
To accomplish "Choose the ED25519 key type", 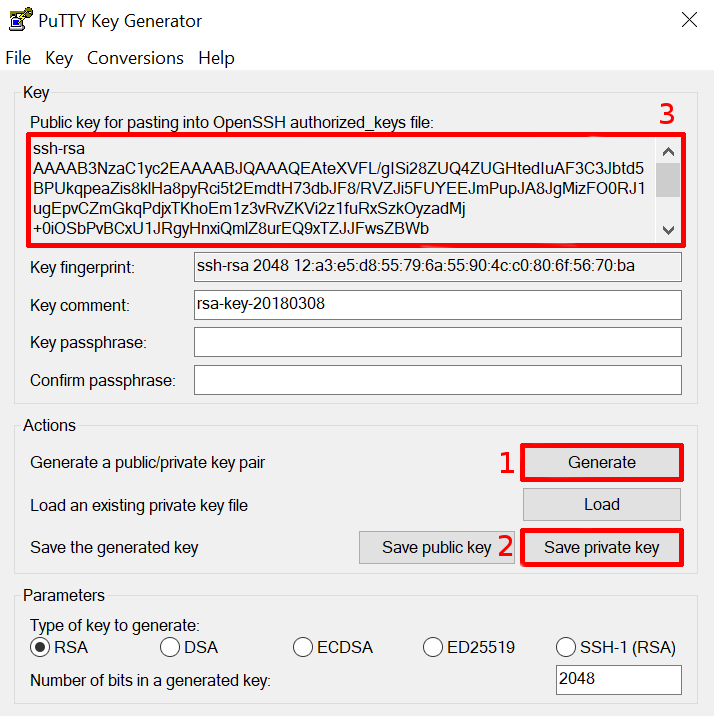I will (433, 647).
